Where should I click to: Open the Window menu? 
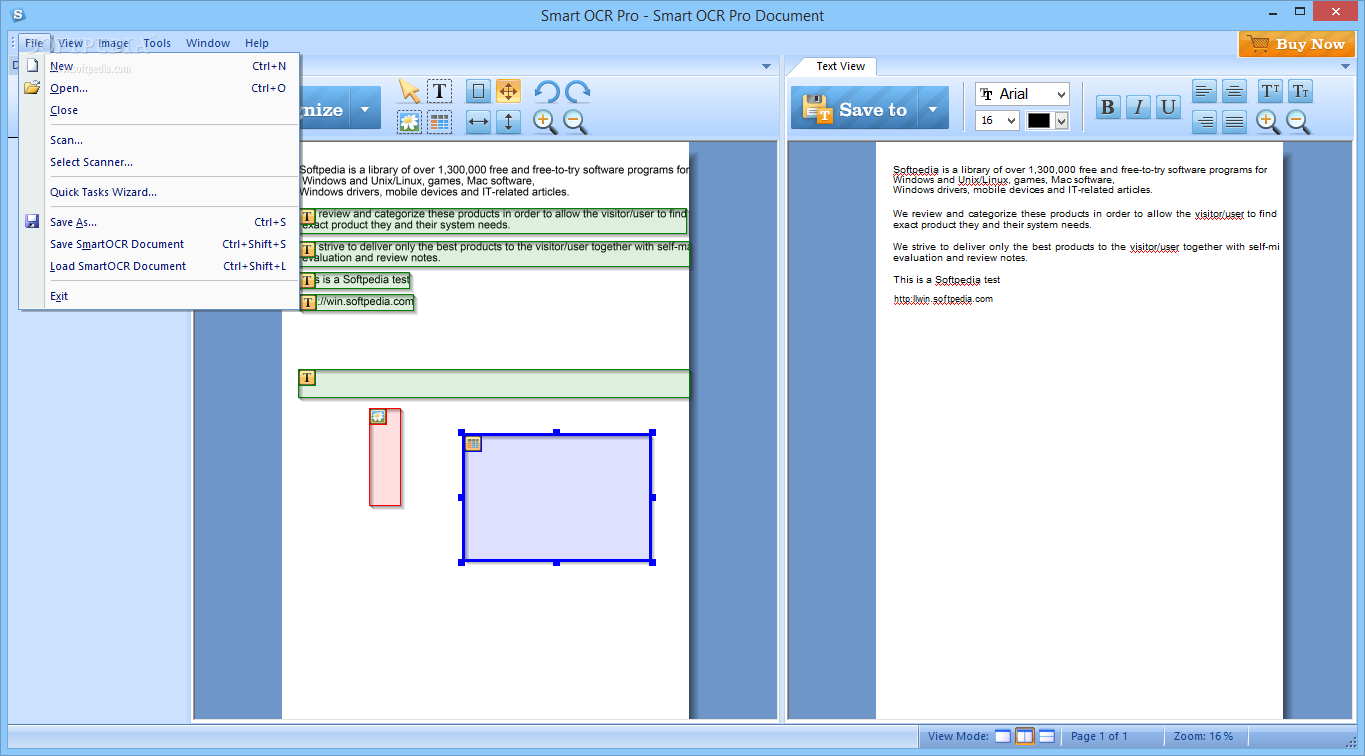pyautogui.click(x=208, y=43)
